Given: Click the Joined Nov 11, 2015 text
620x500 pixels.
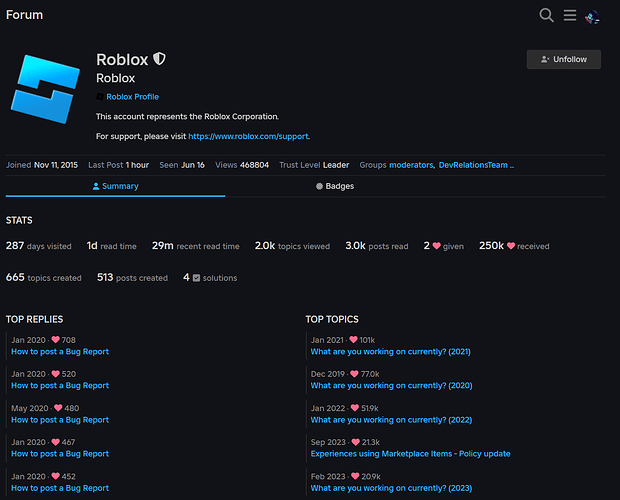Looking at the screenshot, I should pyautogui.click(x=42, y=165).
